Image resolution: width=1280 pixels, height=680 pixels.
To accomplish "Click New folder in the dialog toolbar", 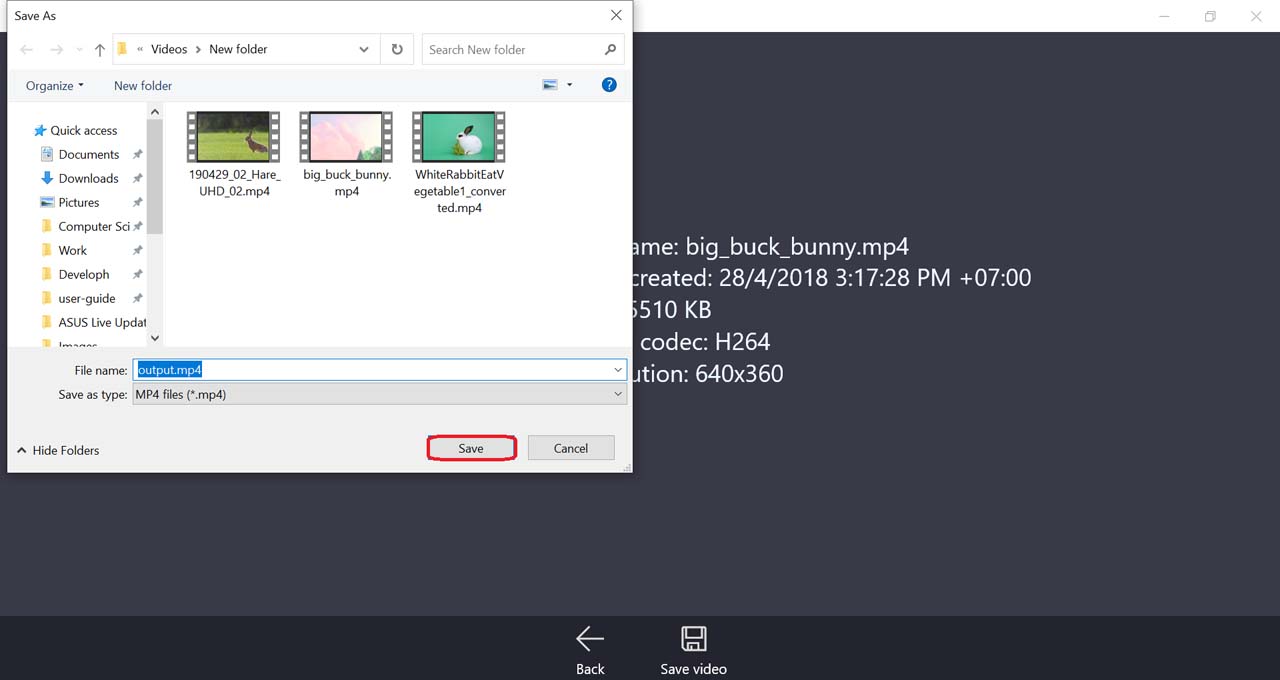I will (143, 86).
